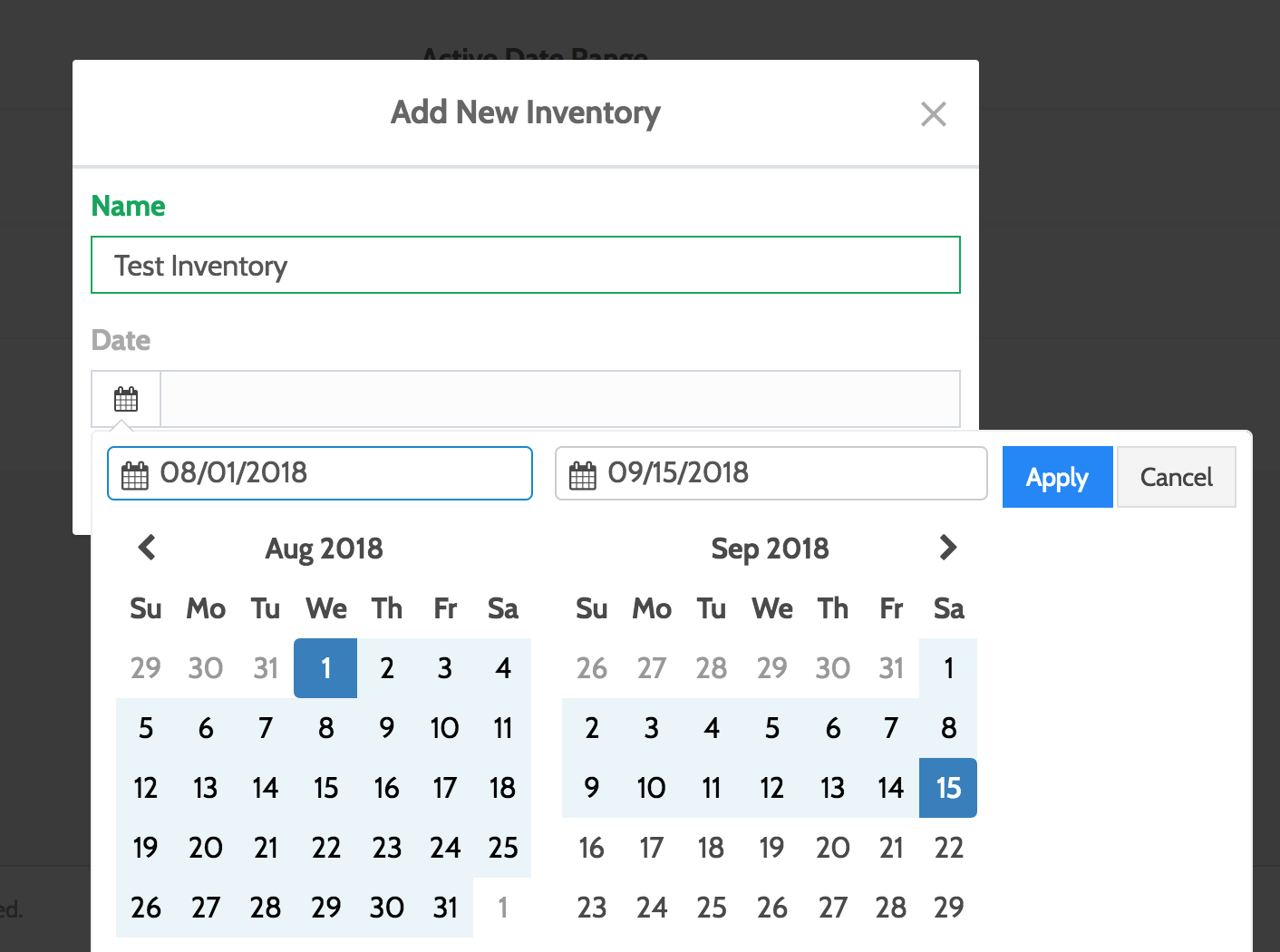Viewport: 1280px width, 952px height.
Task: Select September 12 in the right calendar
Action: (x=771, y=788)
